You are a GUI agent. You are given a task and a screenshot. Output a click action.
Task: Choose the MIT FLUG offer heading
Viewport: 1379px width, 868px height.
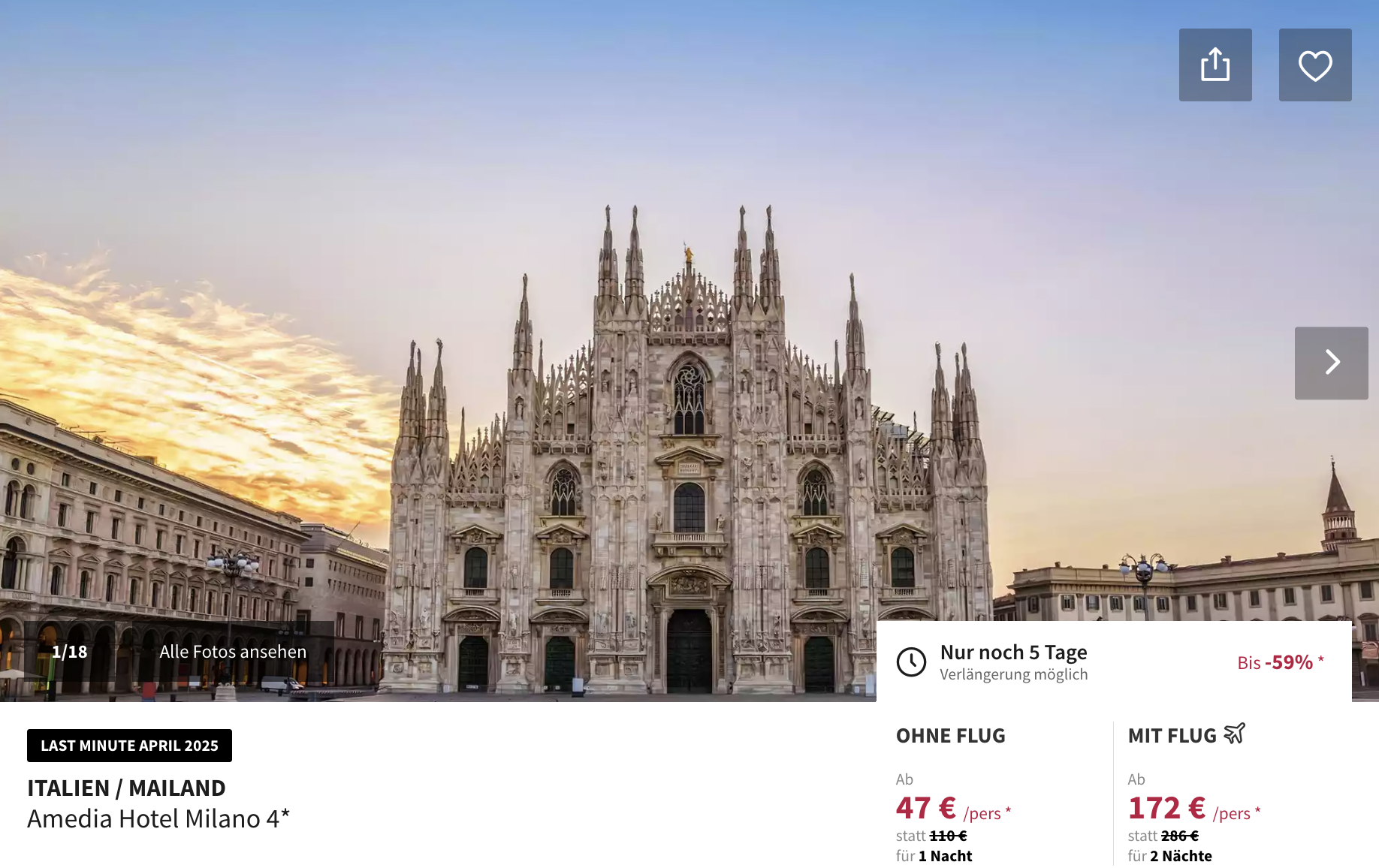click(x=1172, y=736)
